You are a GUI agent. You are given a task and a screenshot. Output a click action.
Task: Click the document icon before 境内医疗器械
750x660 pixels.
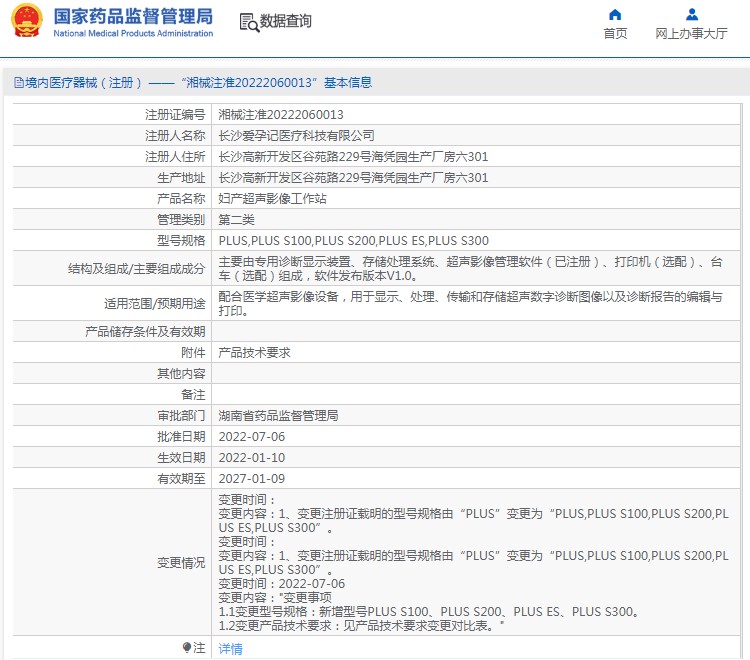[x=19, y=83]
